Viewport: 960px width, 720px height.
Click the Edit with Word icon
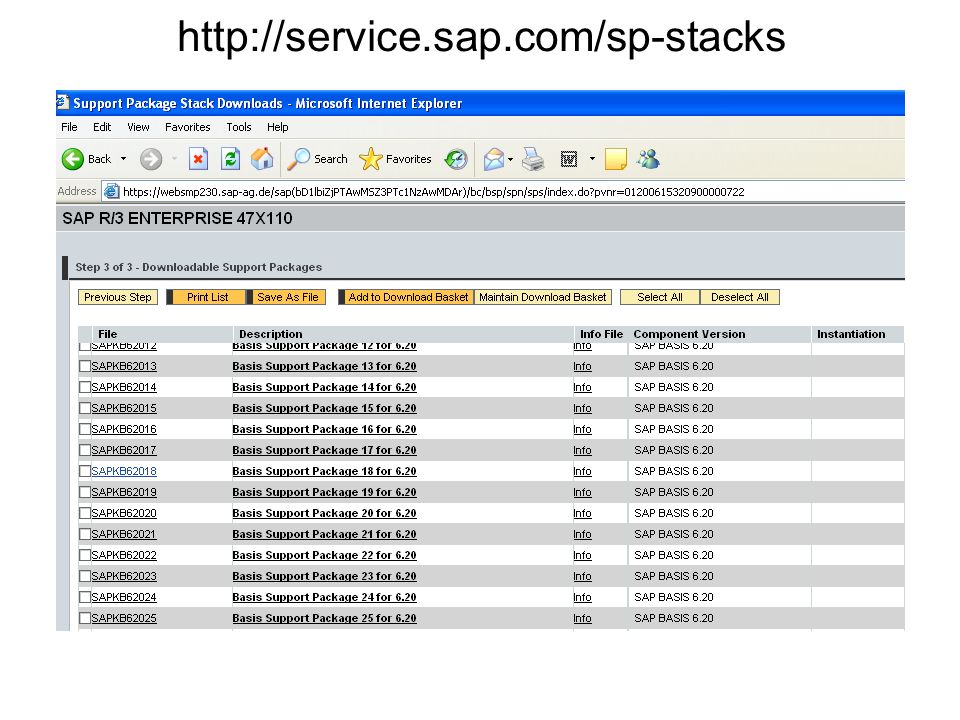pyautogui.click(x=569, y=159)
